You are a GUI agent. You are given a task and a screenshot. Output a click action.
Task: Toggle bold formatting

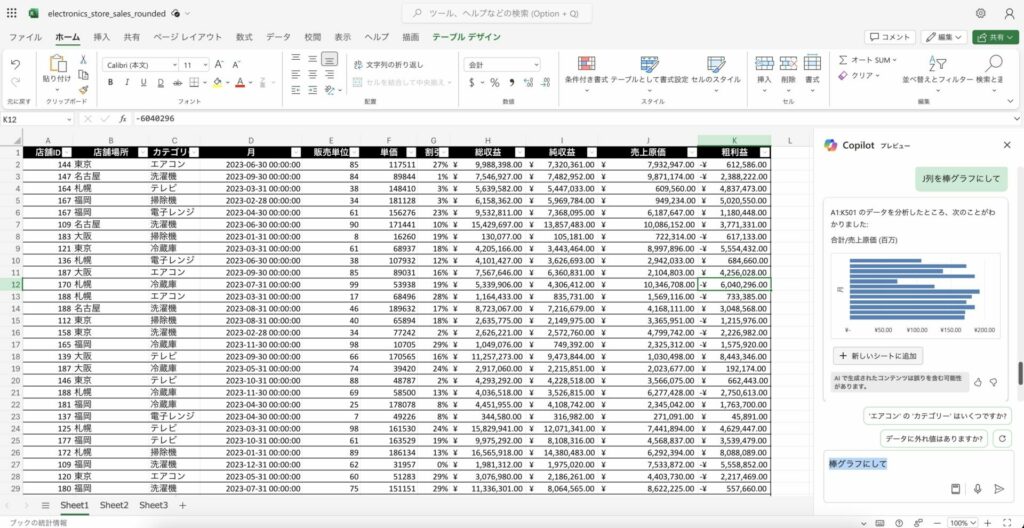[110, 82]
